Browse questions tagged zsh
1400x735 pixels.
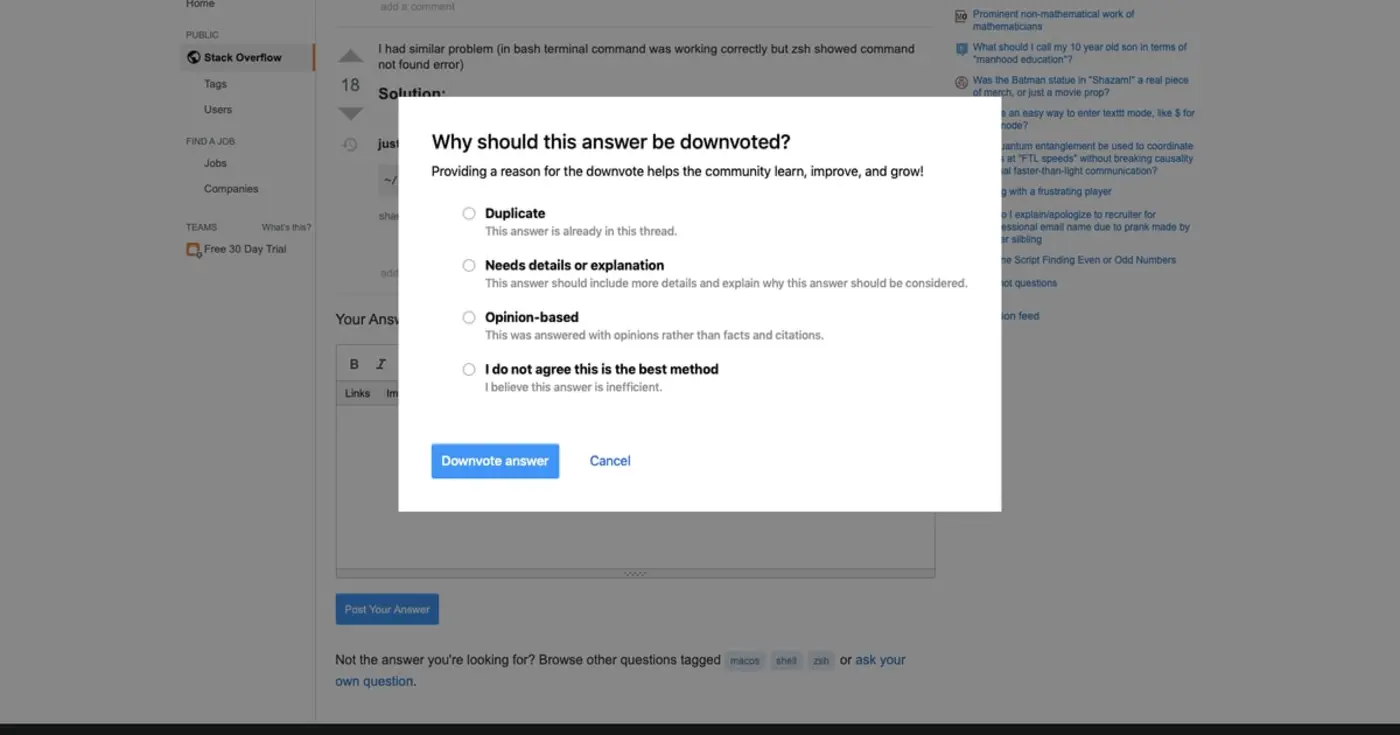tap(821, 661)
